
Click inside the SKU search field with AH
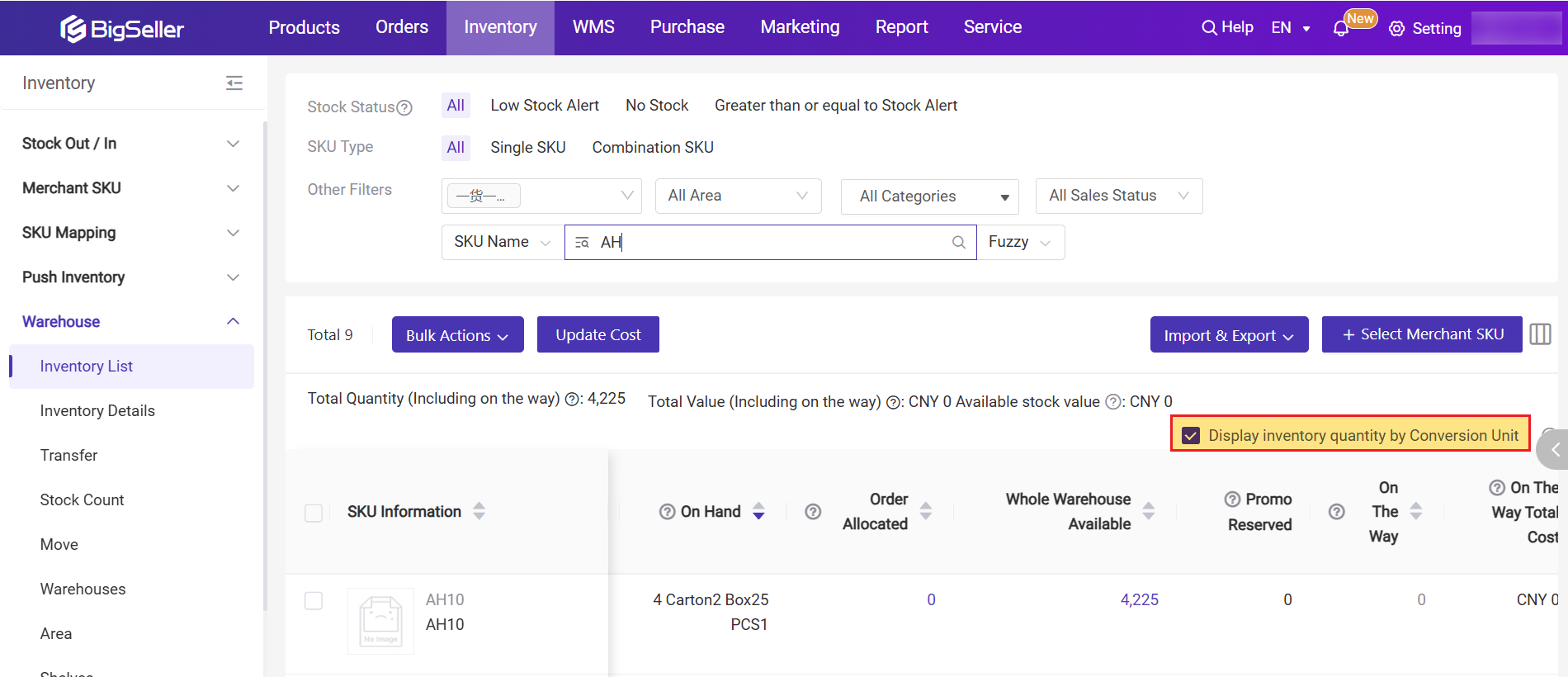point(771,242)
